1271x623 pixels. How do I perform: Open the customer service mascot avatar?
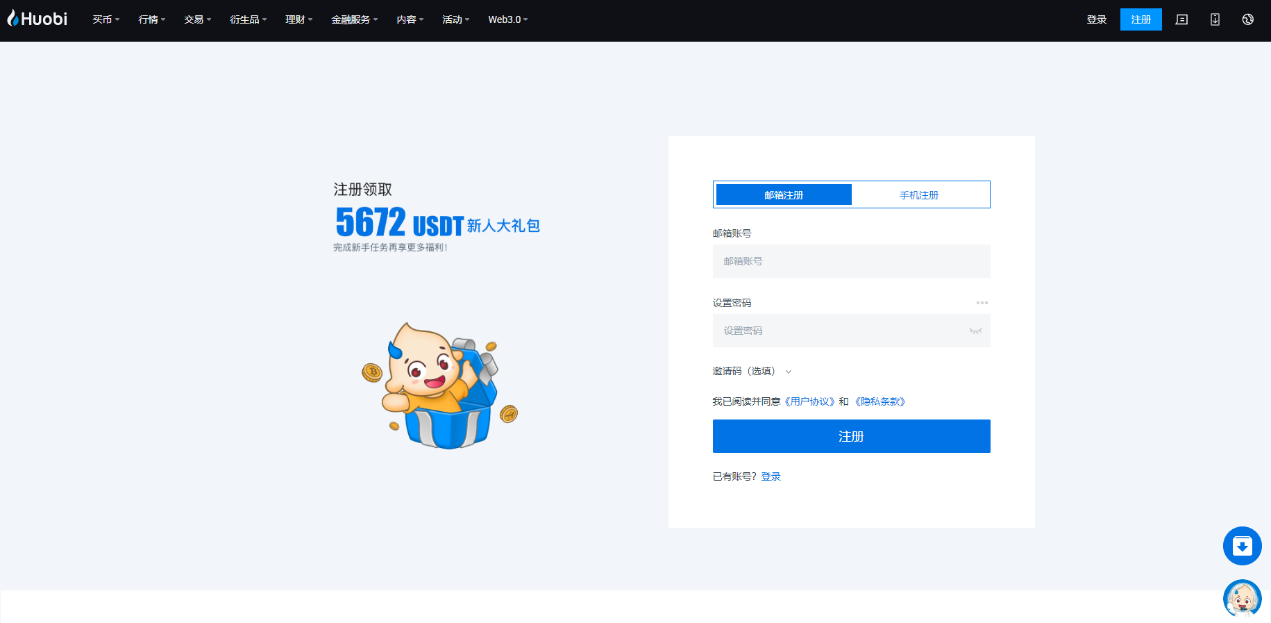click(x=1242, y=597)
